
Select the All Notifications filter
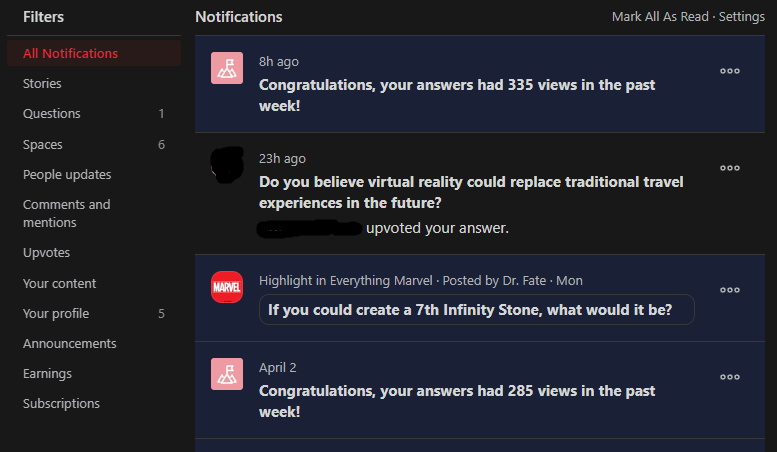pyautogui.click(x=71, y=53)
